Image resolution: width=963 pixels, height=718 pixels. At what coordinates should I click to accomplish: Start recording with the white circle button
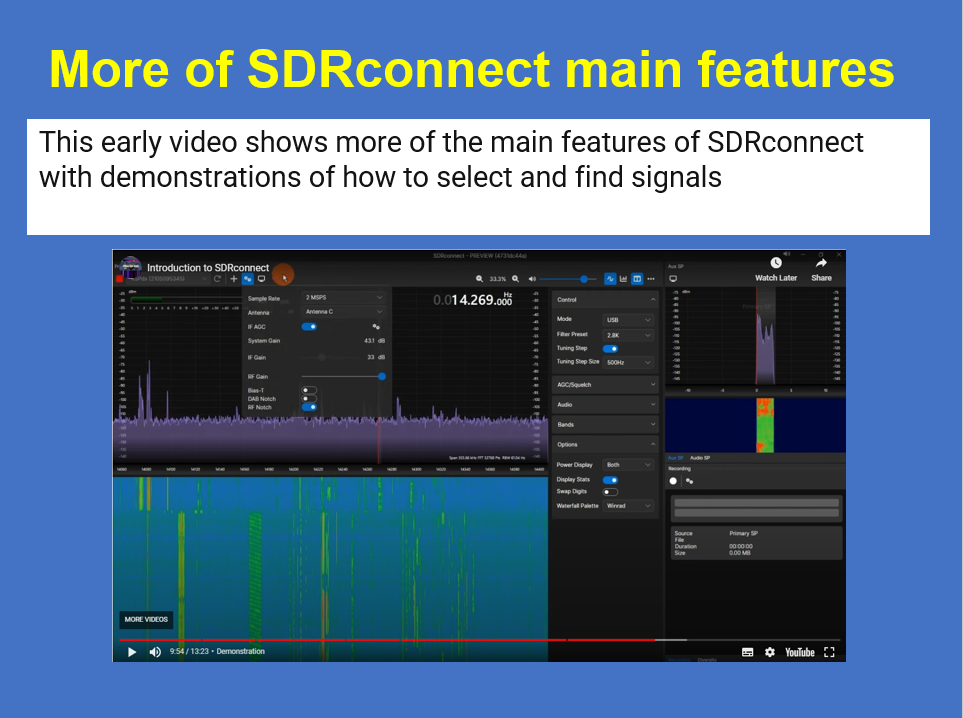coord(673,481)
